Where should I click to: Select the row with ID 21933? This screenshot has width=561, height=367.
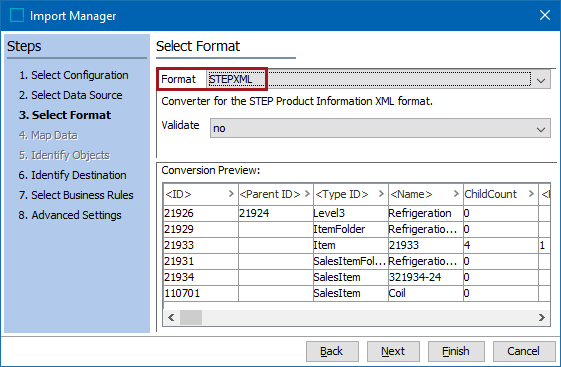pos(356,245)
